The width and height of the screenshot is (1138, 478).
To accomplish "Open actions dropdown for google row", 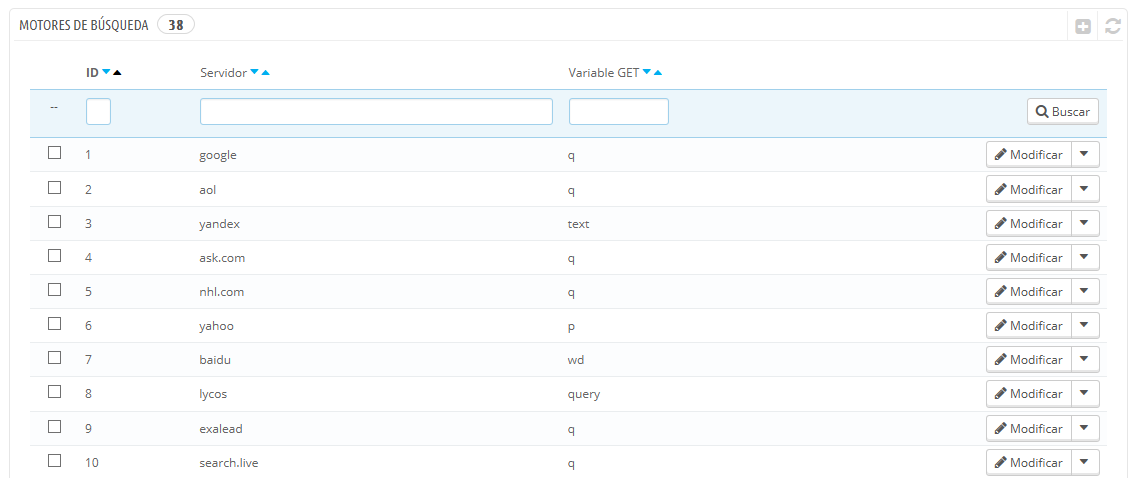I will coord(1085,154).
